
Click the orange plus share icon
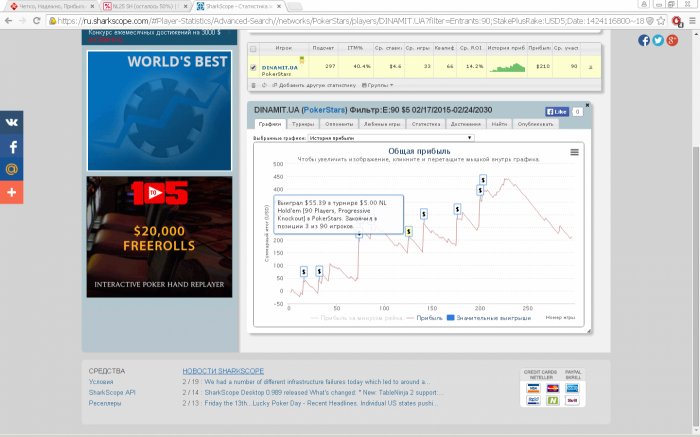point(12,192)
